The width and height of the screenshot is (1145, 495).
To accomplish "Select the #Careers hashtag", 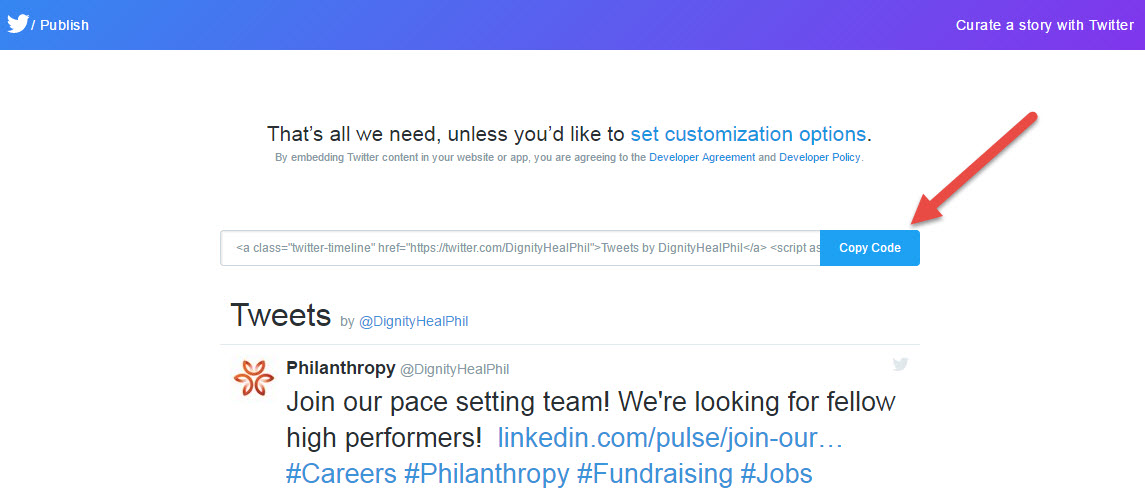I will (x=340, y=473).
